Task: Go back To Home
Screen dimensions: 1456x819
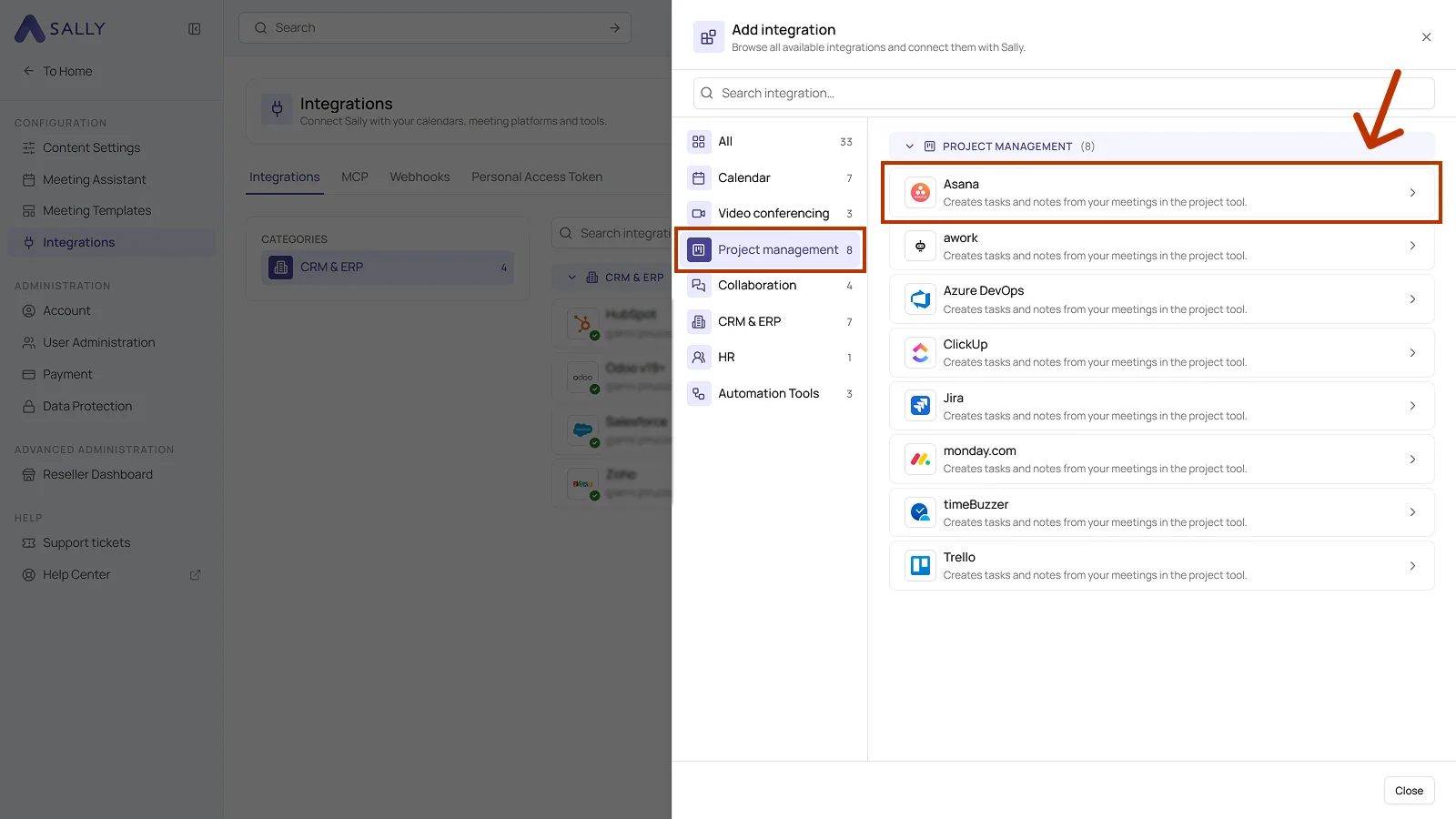Action: tap(58, 71)
